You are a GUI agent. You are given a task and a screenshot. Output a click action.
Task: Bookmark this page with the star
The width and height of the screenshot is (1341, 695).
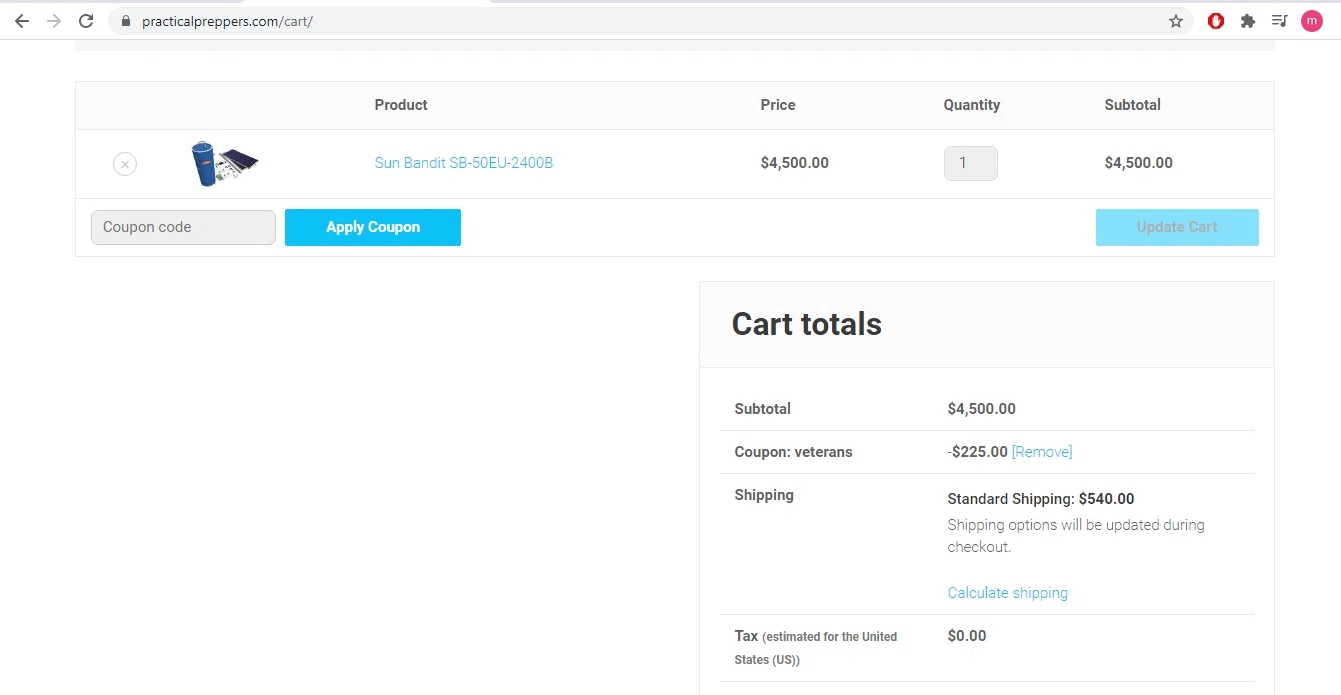pyautogui.click(x=1176, y=21)
